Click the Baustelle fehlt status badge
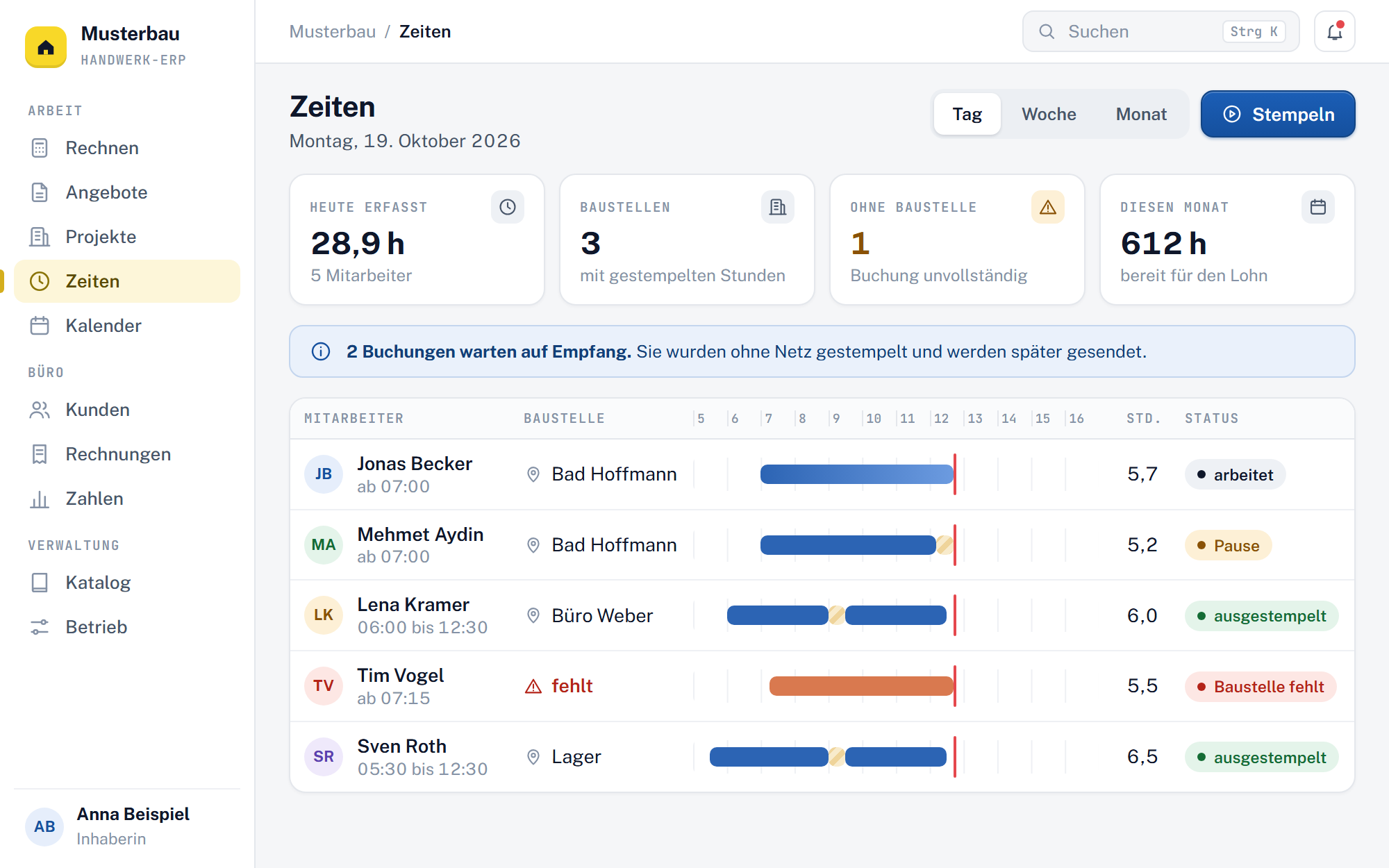The image size is (1389, 868). (x=1261, y=687)
